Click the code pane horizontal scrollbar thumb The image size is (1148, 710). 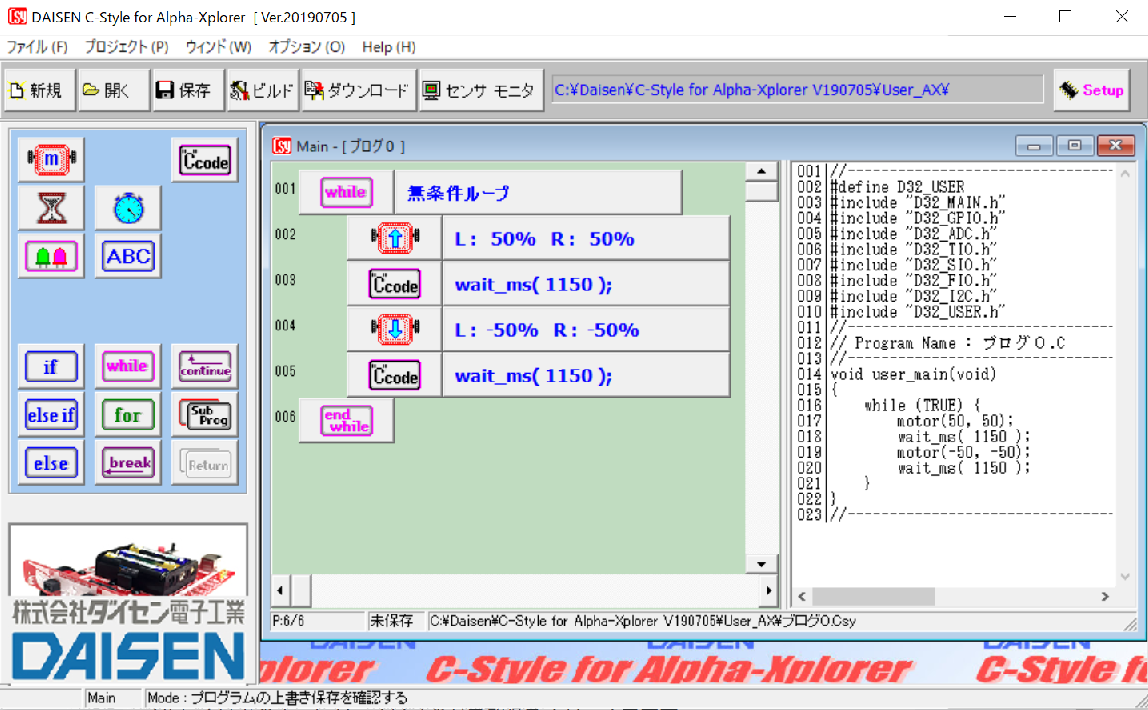873,597
